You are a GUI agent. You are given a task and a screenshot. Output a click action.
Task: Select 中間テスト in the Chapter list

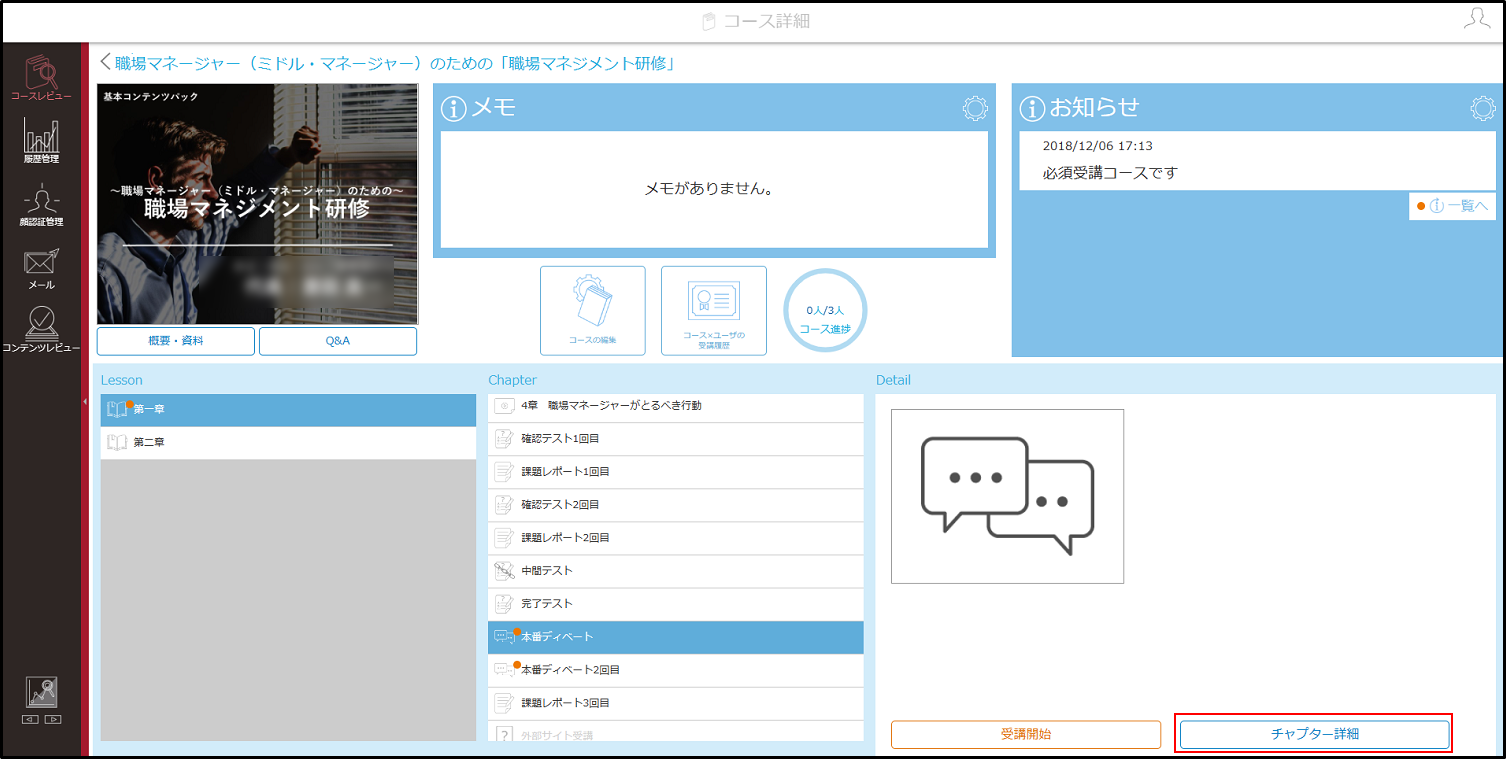point(676,571)
